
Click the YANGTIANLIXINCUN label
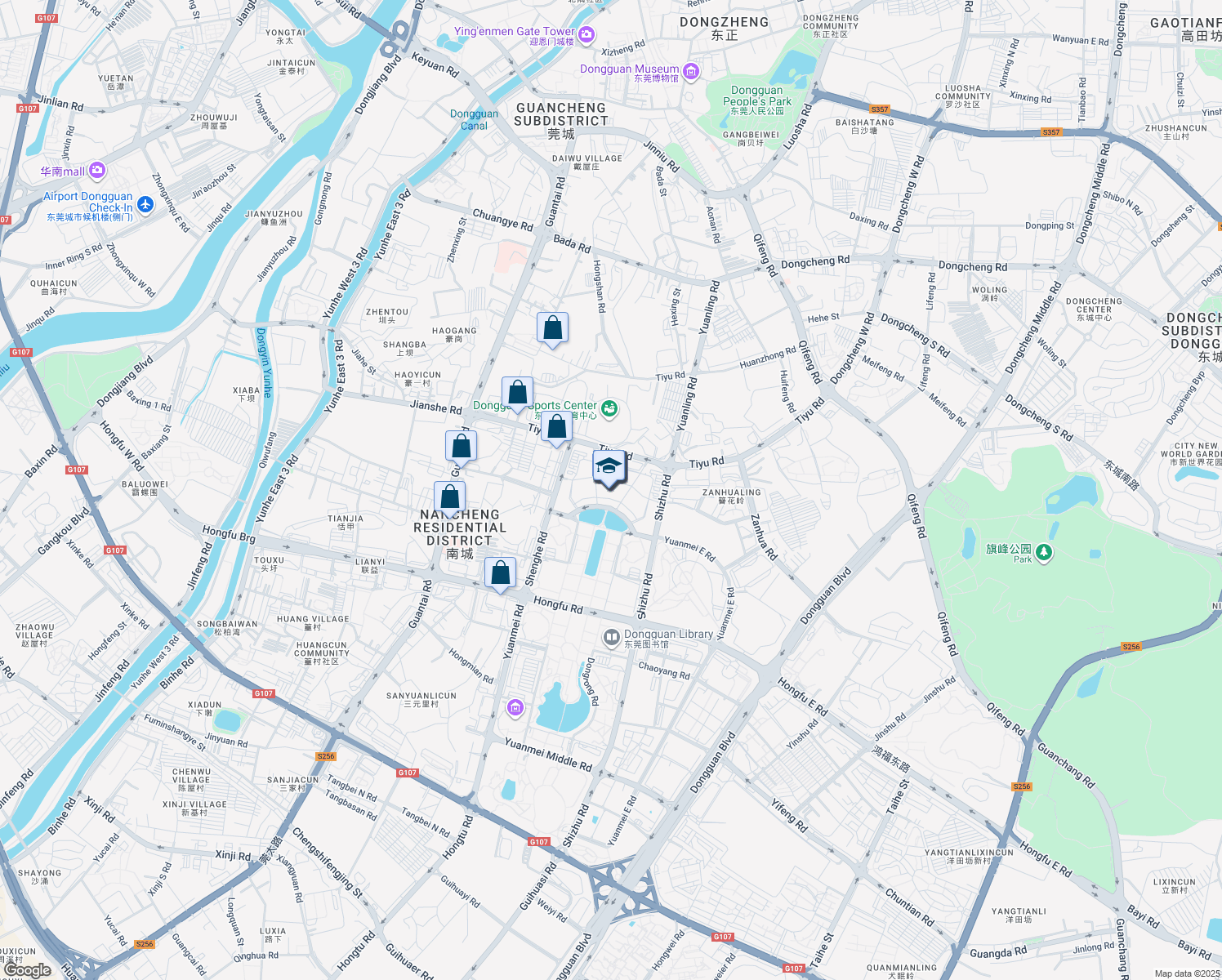969,857
